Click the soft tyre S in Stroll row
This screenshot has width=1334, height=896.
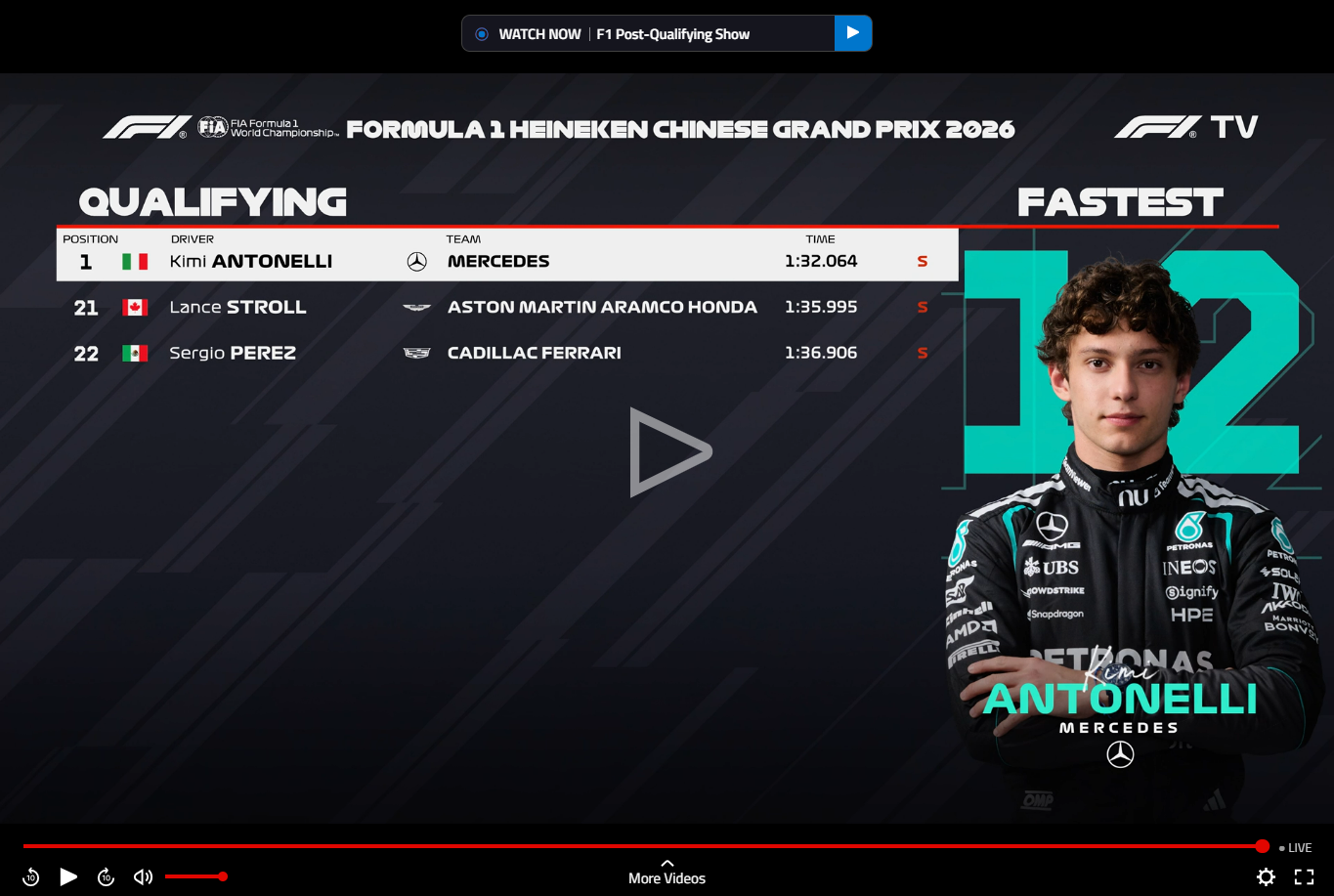coord(923,307)
